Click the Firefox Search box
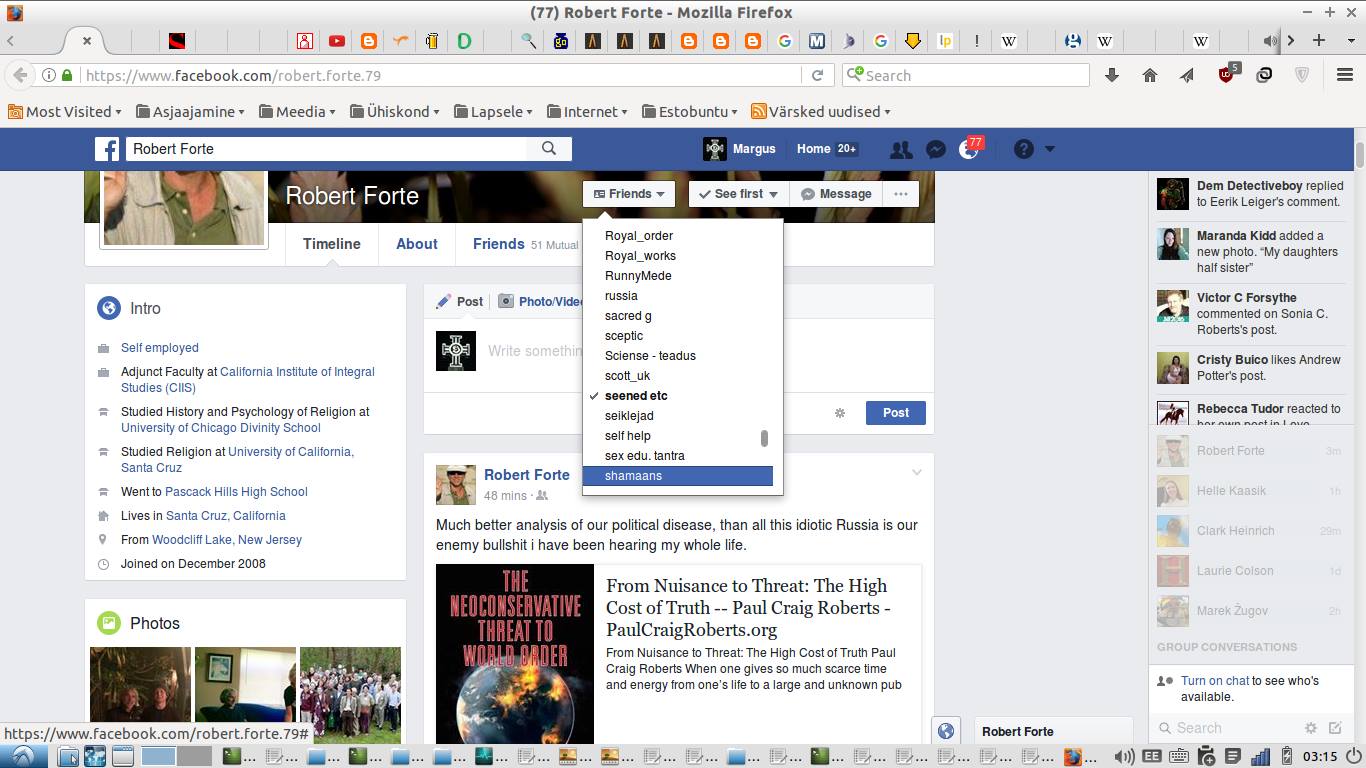The width and height of the screenshot is (1366, 768). 966,75
